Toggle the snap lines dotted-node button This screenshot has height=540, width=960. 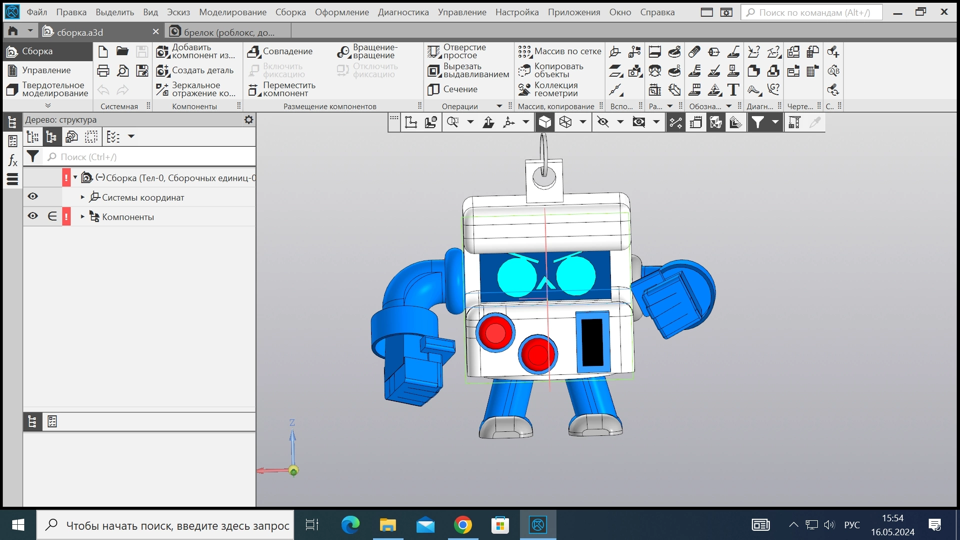coord(676,122)
